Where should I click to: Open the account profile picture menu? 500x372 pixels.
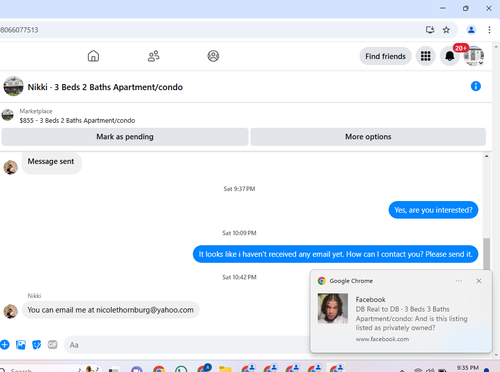click(x=474, y=56)
